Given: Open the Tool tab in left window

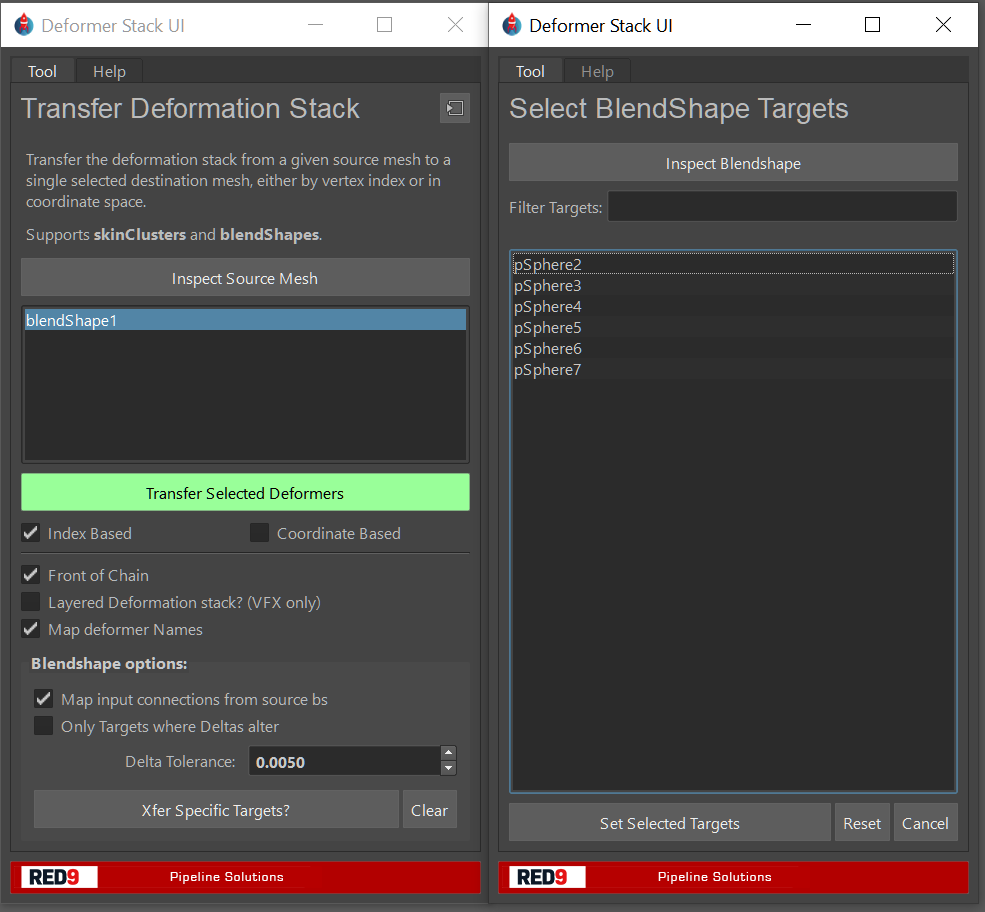Looking at the screenshot, I should tap(42, 72).
